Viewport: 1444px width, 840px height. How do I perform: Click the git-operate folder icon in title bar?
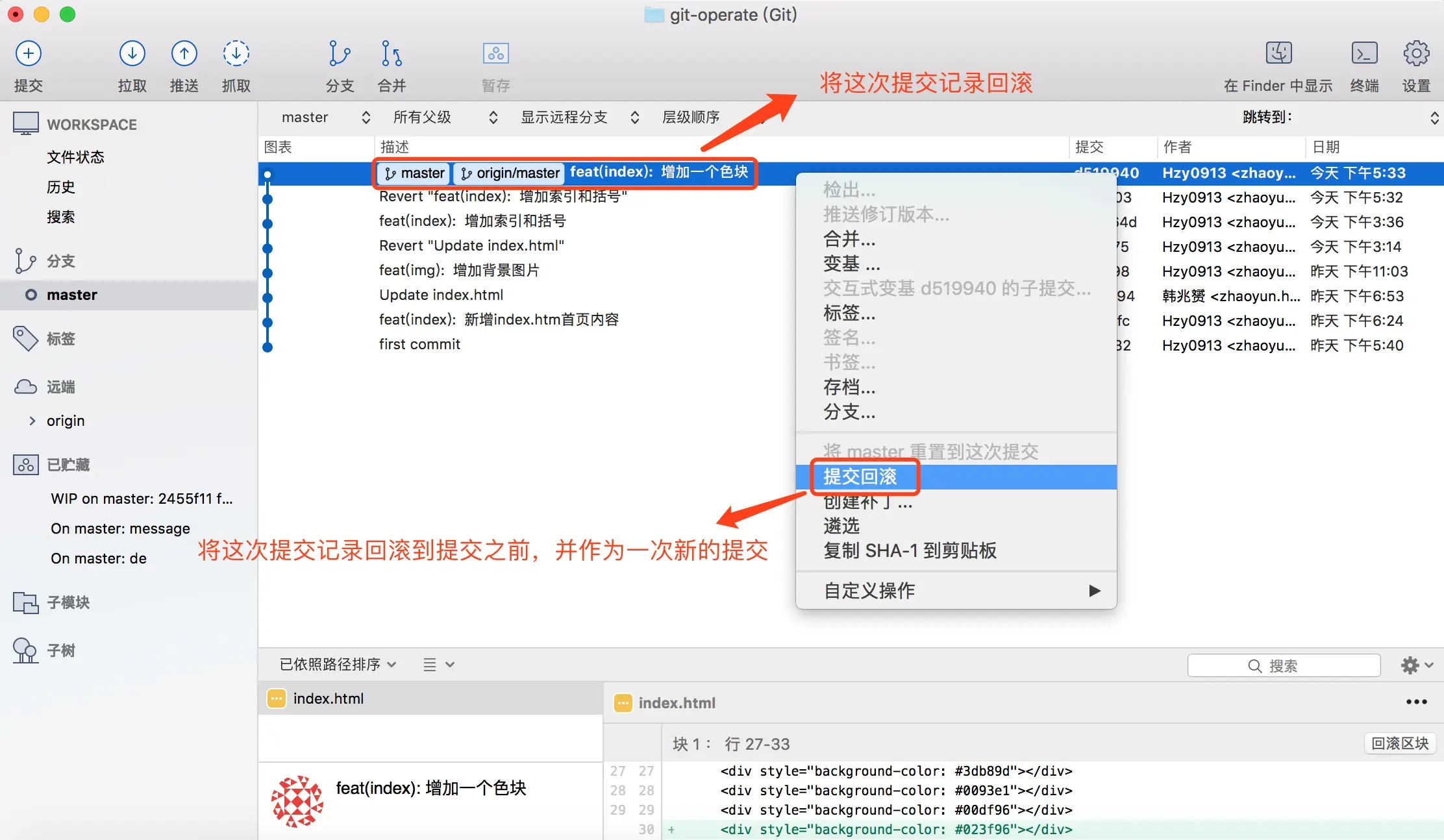point(654,14)
